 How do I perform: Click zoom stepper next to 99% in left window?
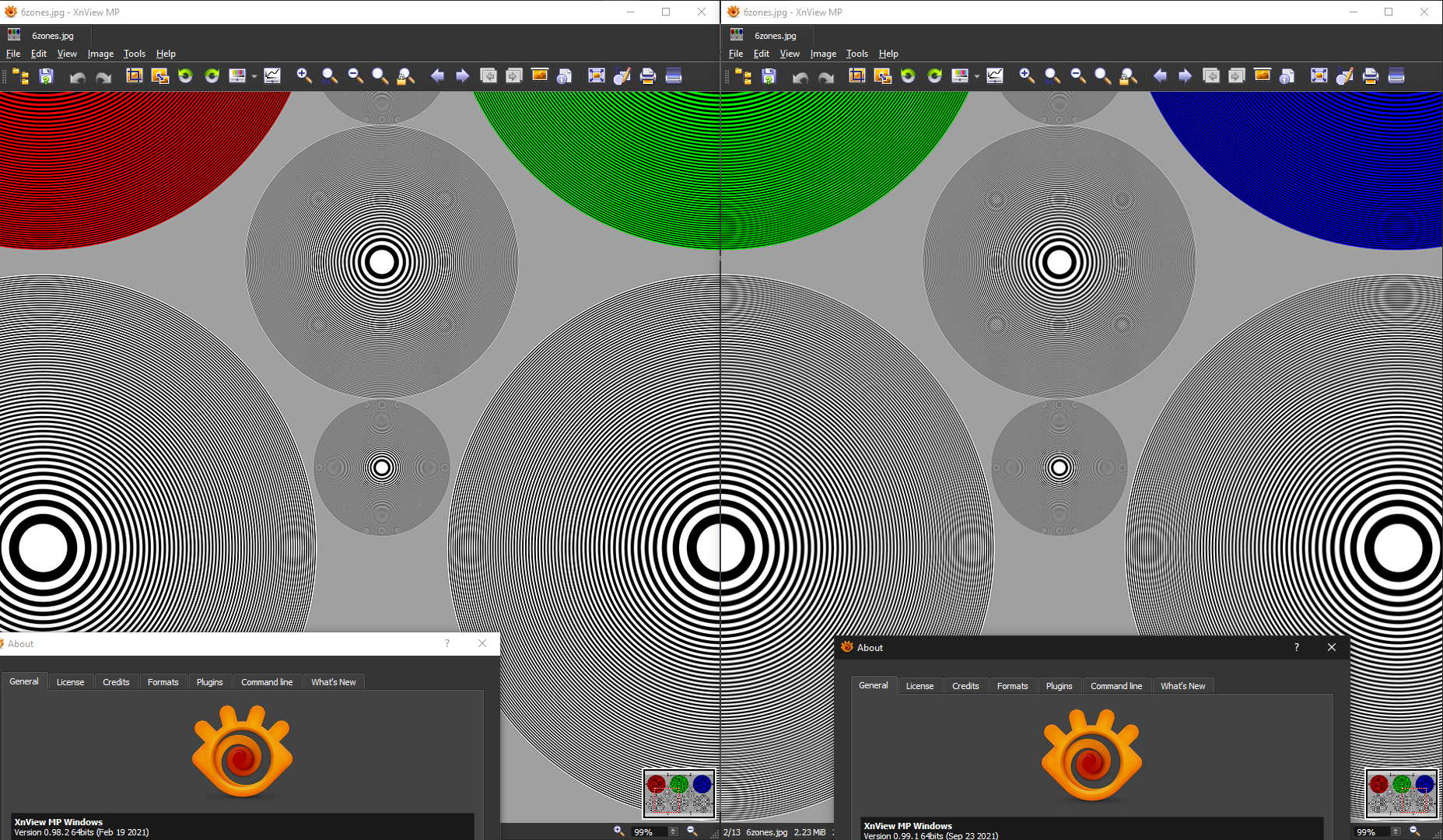click(x=673, y=831)
